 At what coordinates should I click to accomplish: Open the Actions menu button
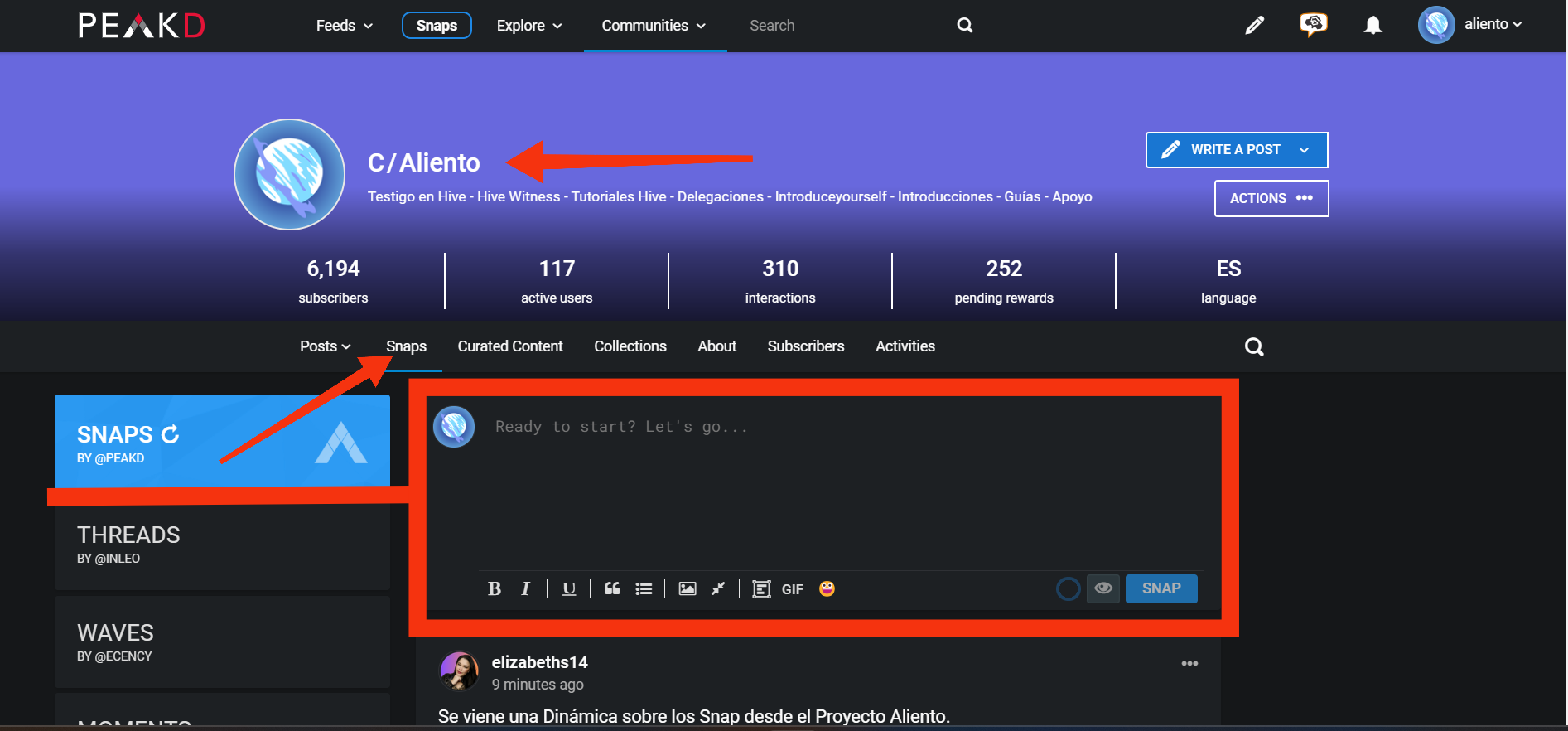coord(1271,198)
